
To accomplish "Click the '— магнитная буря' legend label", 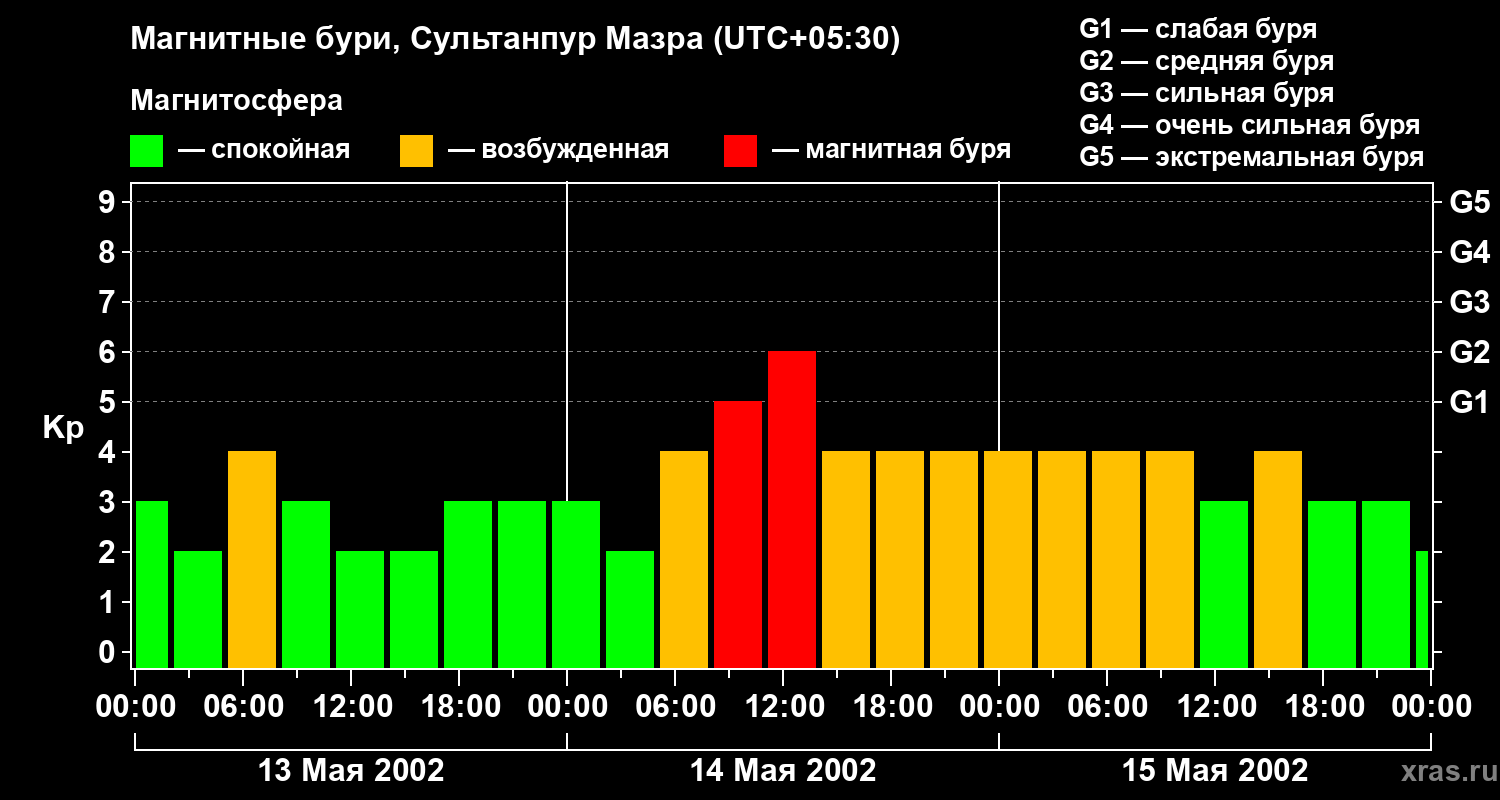I will (x=891, y=151).
